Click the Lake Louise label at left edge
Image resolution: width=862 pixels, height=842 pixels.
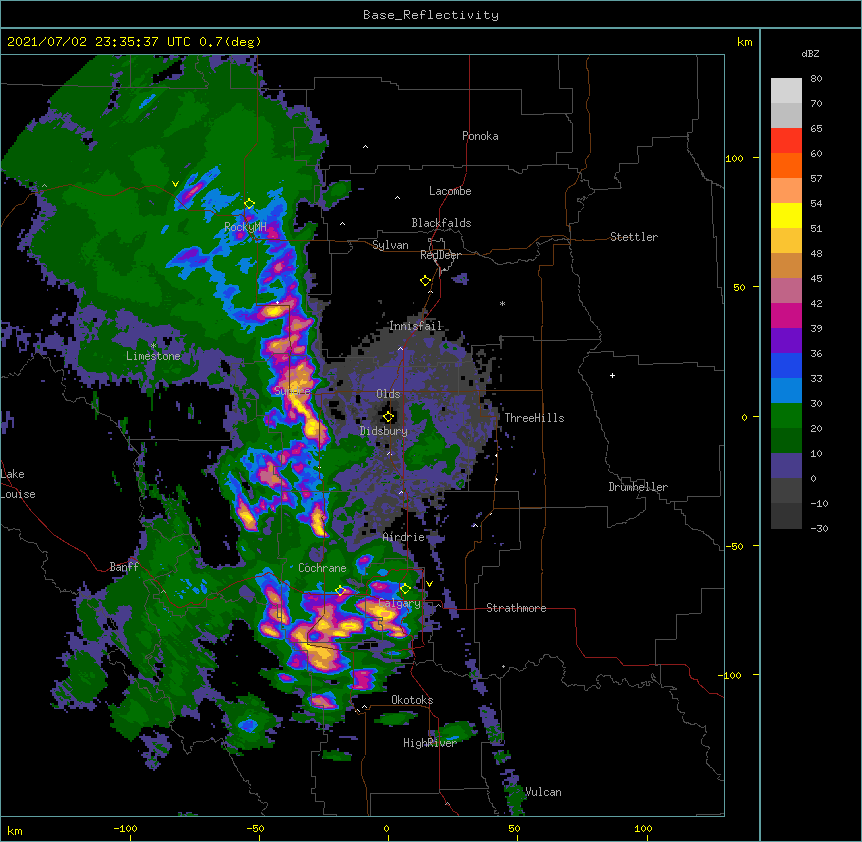18,484
